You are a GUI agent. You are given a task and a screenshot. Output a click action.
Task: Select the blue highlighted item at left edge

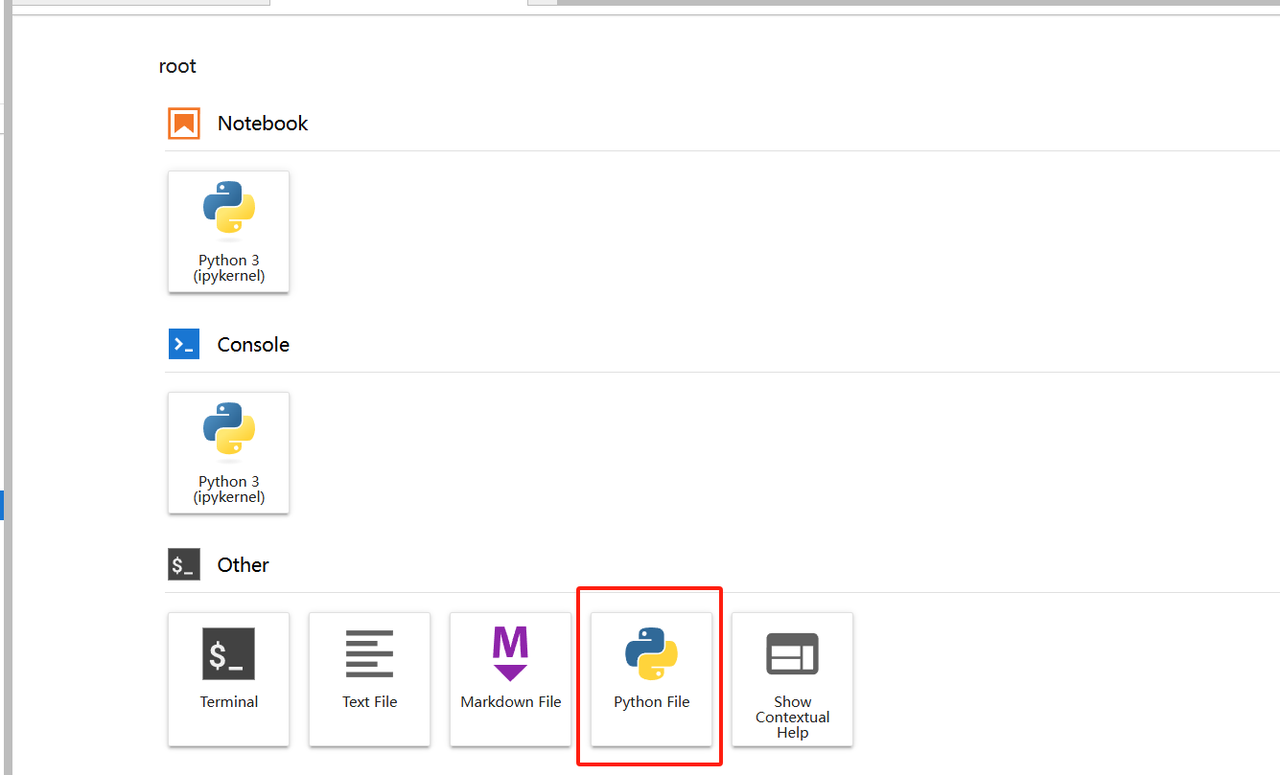pyautogui.click(x=2, y=505)
